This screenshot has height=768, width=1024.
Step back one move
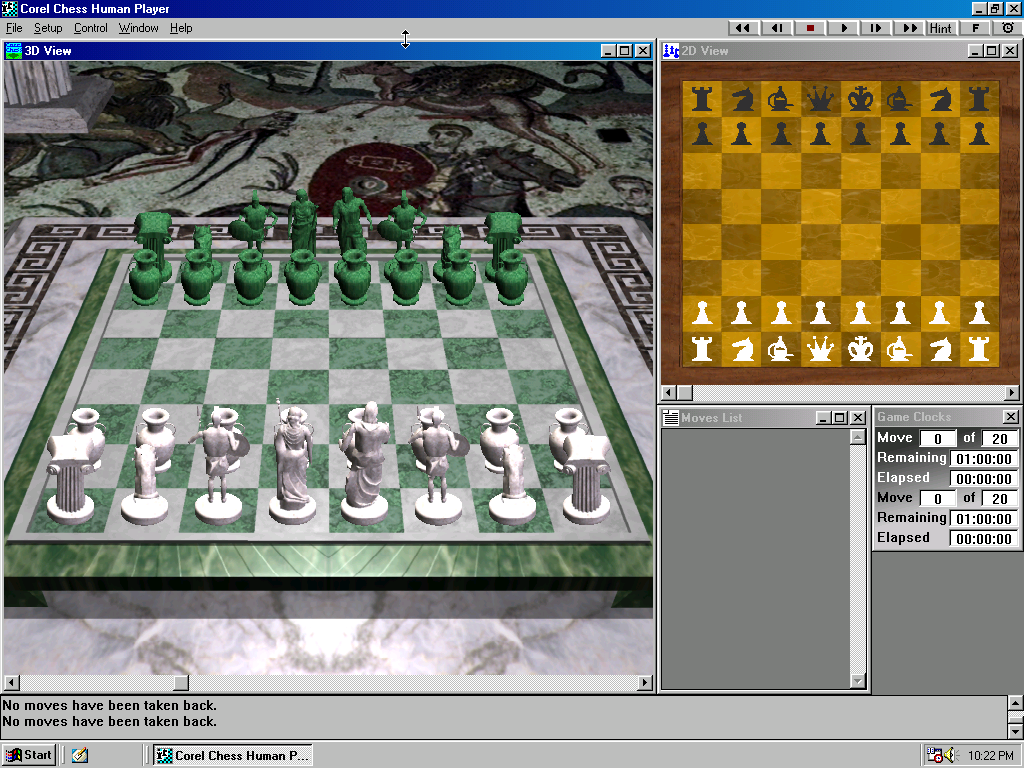[776, 28]
